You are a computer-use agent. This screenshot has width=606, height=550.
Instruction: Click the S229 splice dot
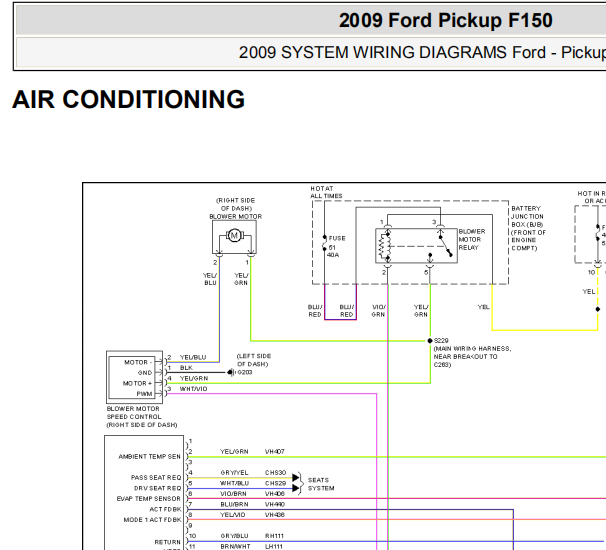[x=430, y=341]
